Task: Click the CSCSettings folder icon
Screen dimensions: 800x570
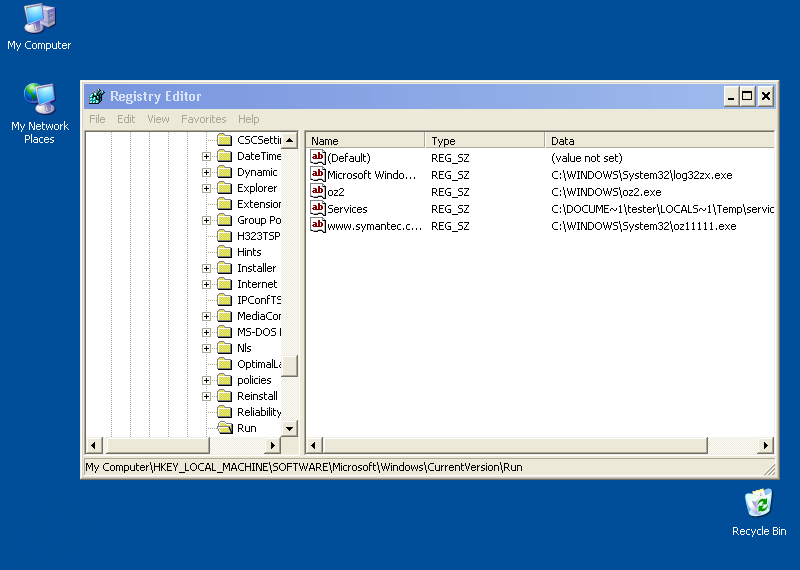Action: click(x=224, y=140)
